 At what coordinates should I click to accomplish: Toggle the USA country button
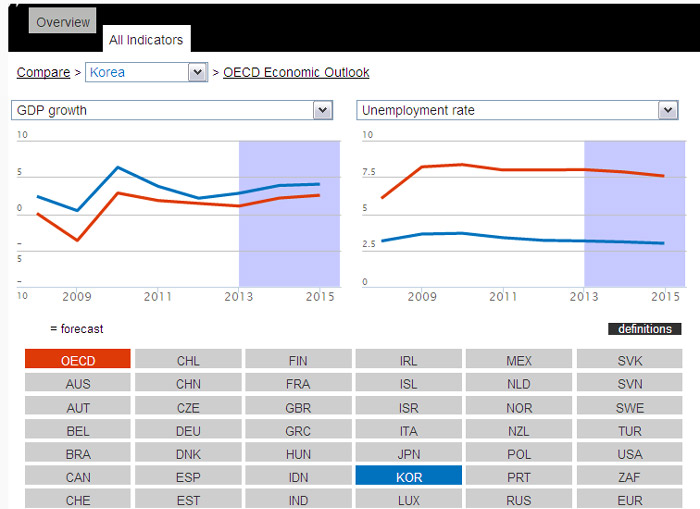click(630, 454)
